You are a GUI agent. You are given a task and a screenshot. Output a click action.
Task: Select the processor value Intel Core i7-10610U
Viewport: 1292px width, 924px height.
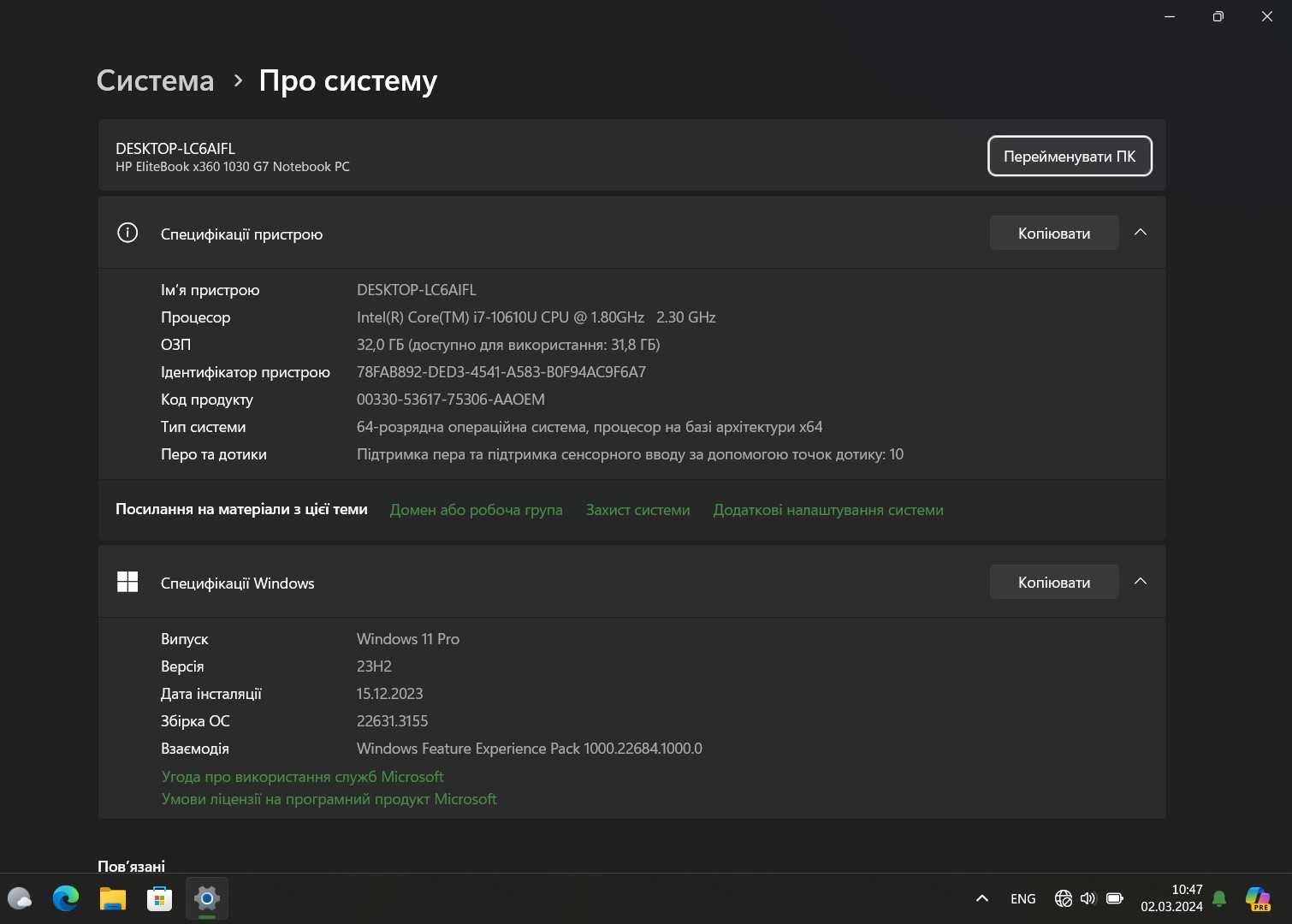(x=536, y=317)
